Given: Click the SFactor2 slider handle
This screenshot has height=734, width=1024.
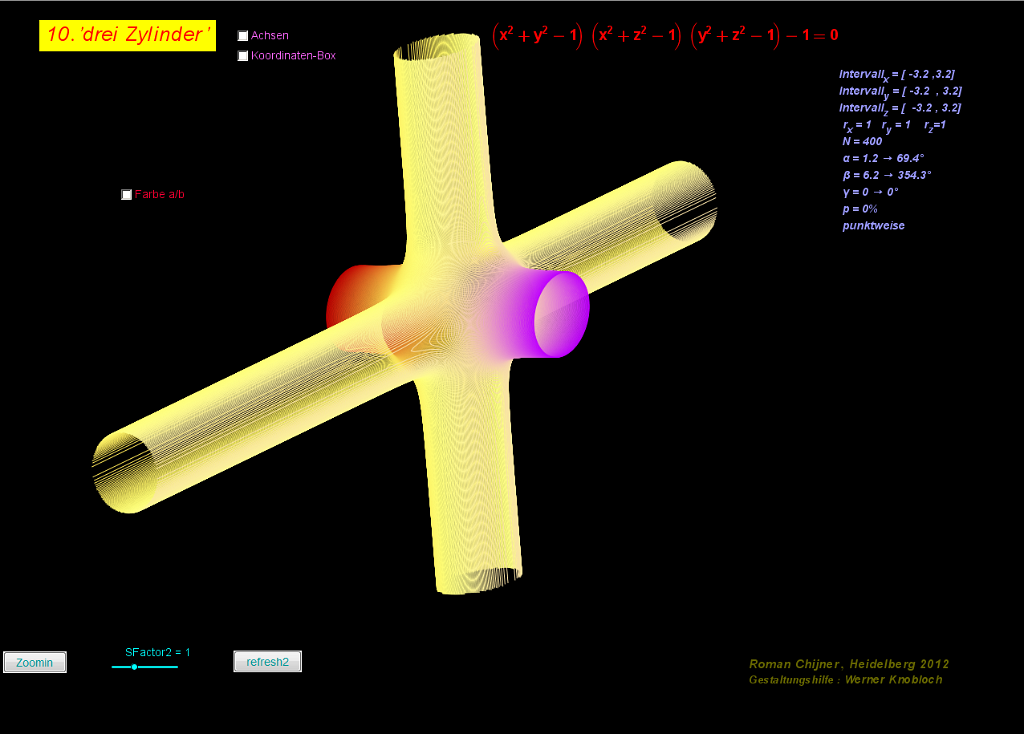Looking at the screenshot, I should click(x=134, y=667).
